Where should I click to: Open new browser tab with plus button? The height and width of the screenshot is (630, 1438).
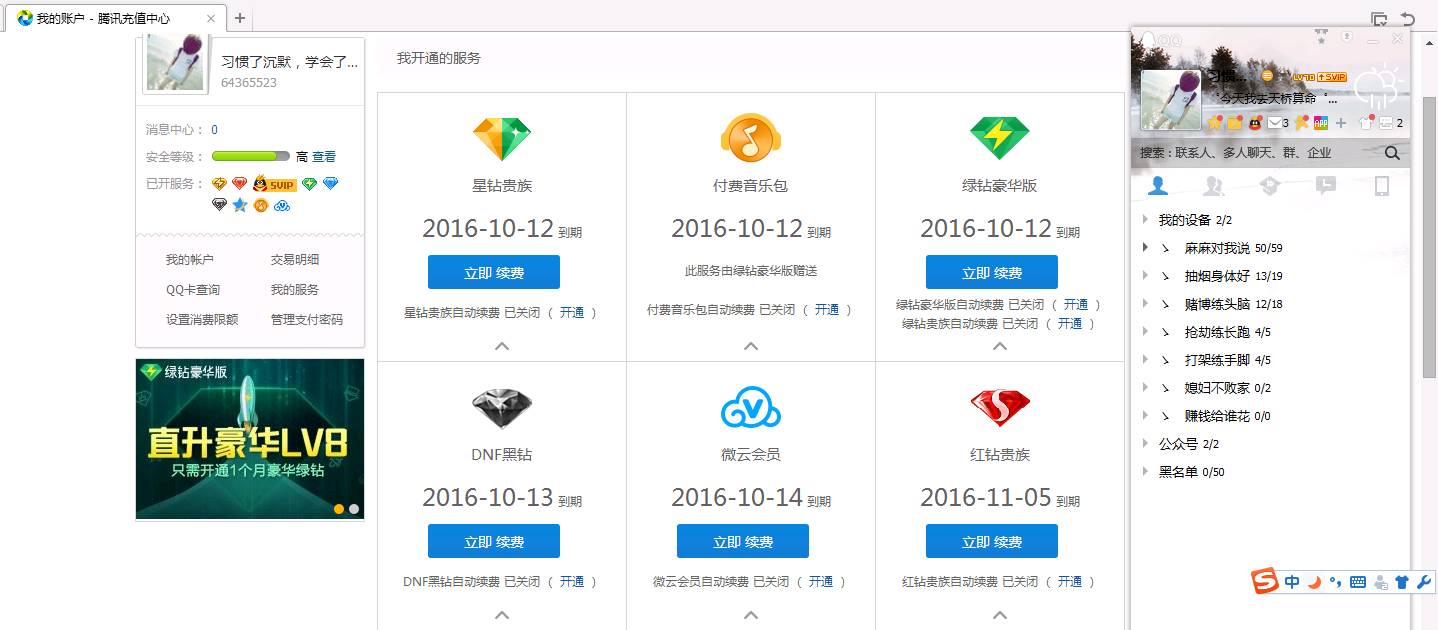[x=240, y=18]
